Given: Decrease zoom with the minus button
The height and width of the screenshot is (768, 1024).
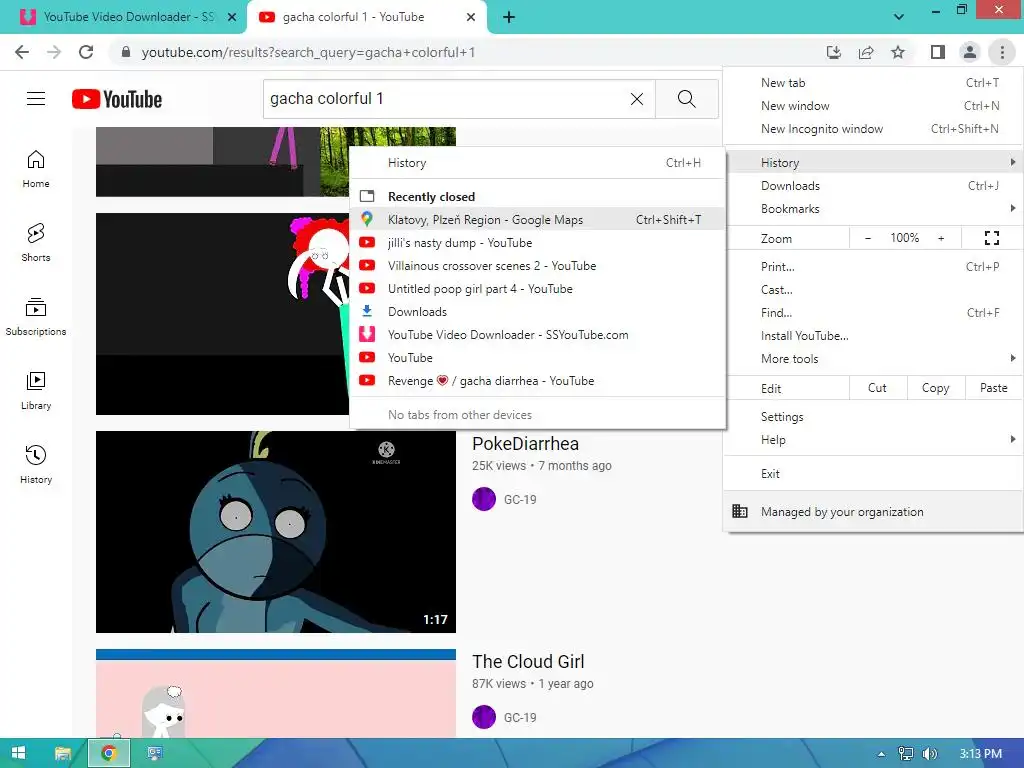Looking at the screenshot, I should [x=868, y=238].
